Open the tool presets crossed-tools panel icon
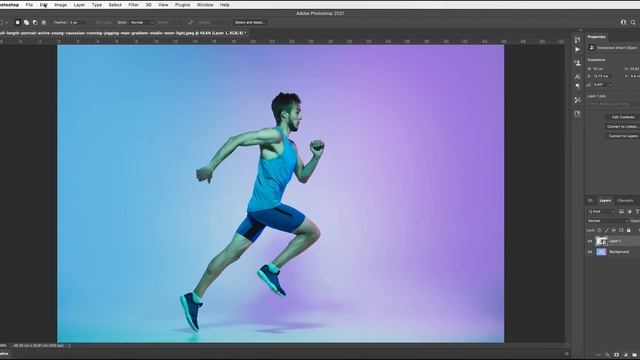Image resolution: width=640 pixels, height=360 pixels. coord(577,100)
